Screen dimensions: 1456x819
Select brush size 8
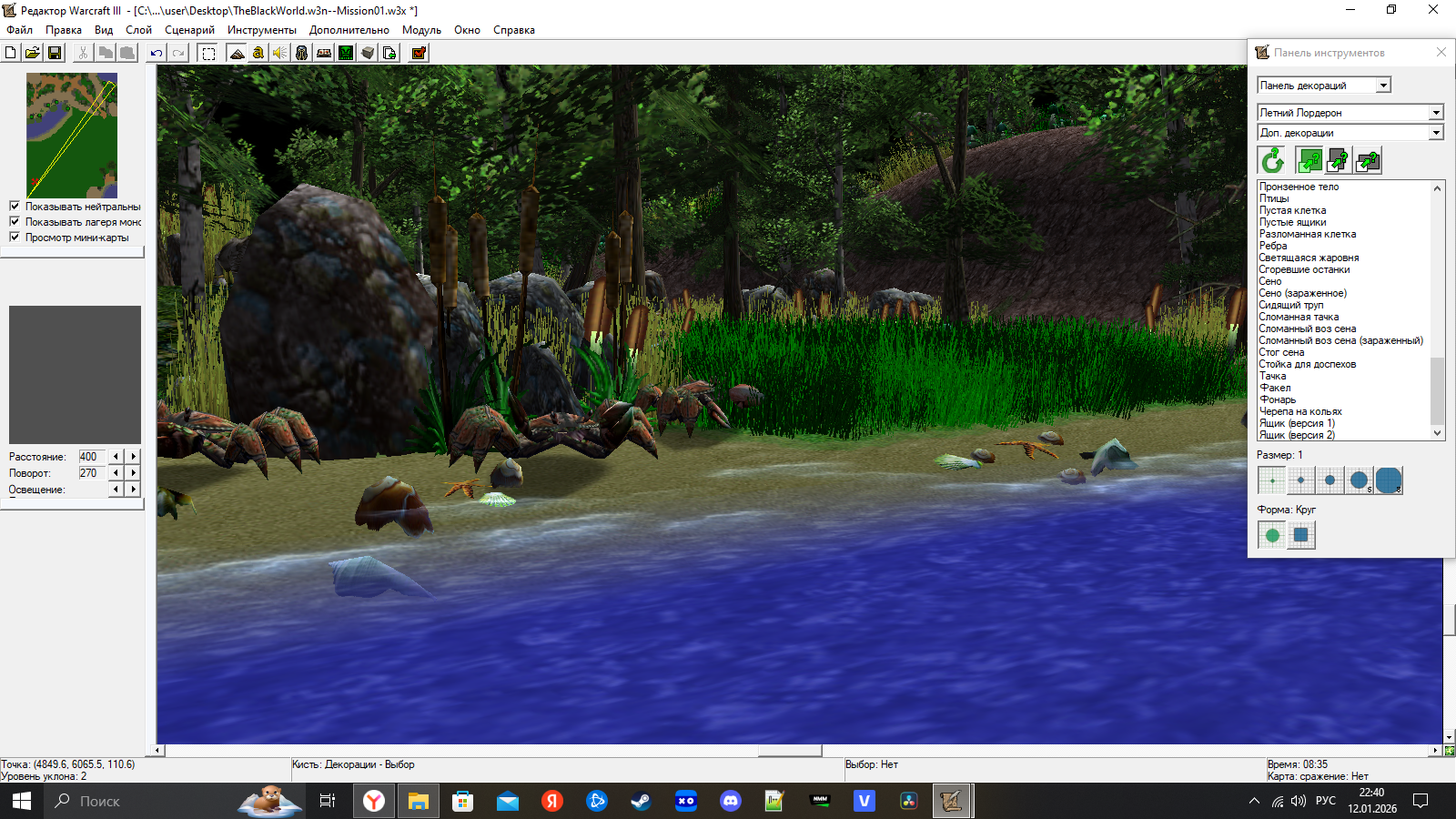(1389, 480)
